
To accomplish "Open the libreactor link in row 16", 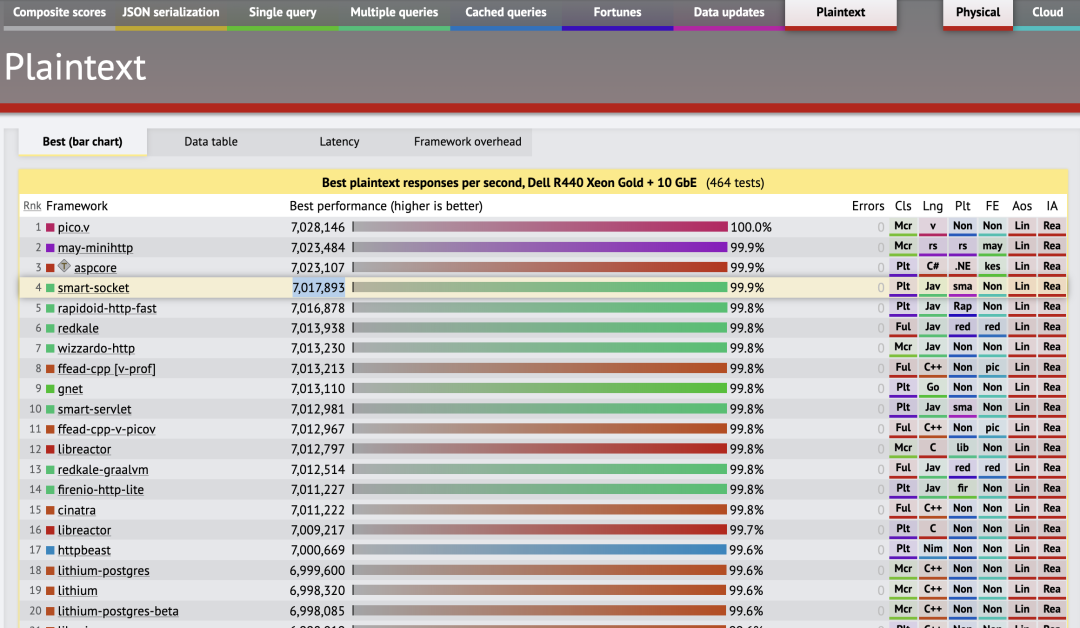I will 84,530.
